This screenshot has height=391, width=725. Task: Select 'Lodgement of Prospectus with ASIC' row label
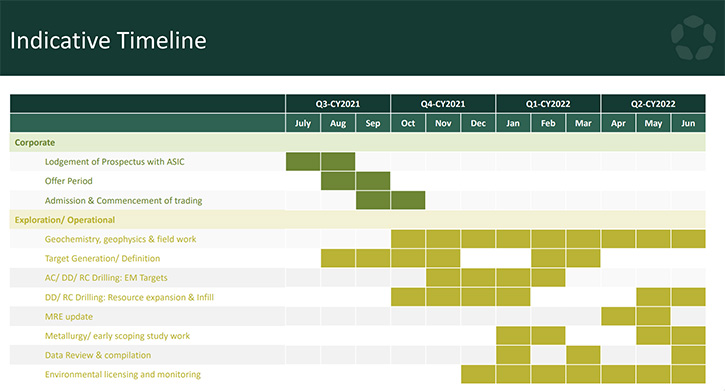point(114,162)
